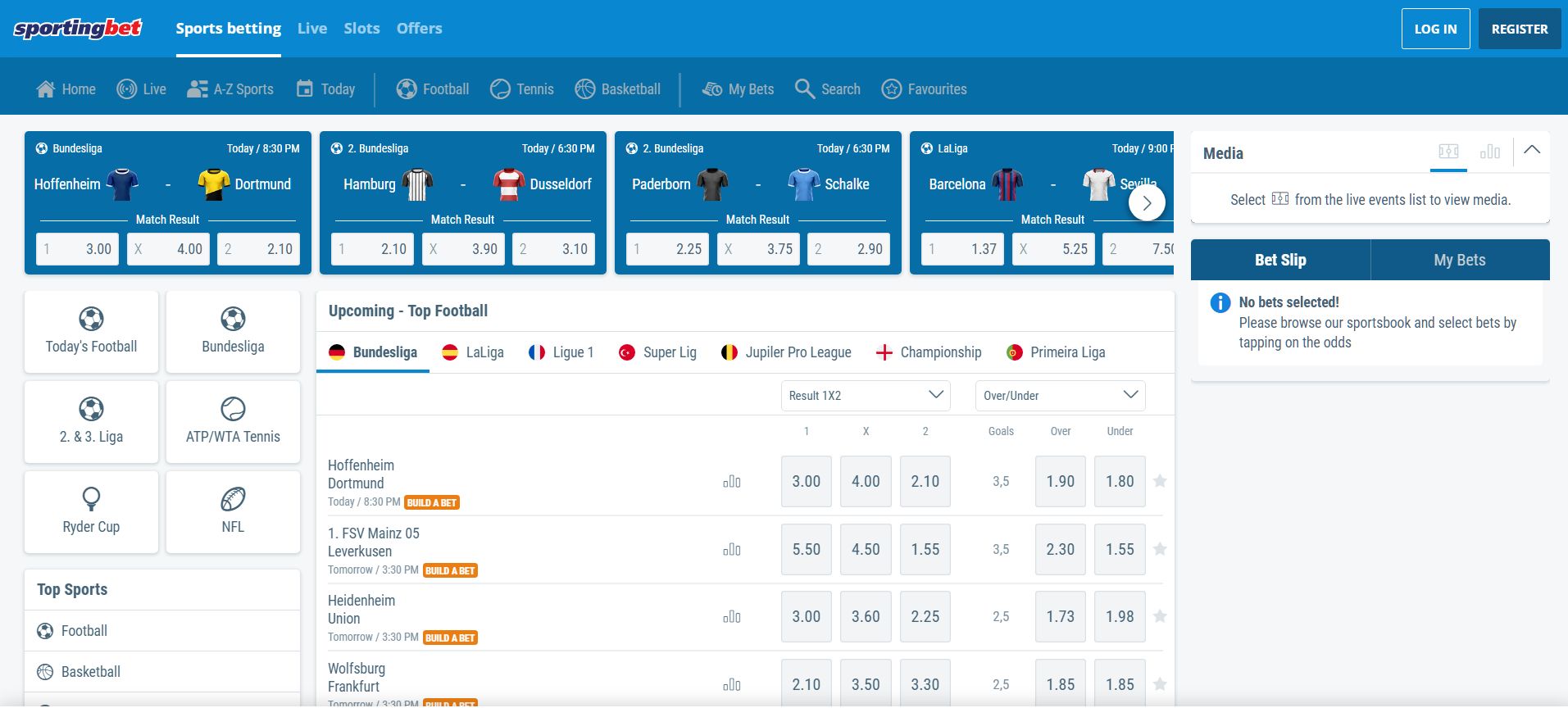Open Bundesliga quick link tile
This screenshot has height=708, width=1568.
pos(233,332)
